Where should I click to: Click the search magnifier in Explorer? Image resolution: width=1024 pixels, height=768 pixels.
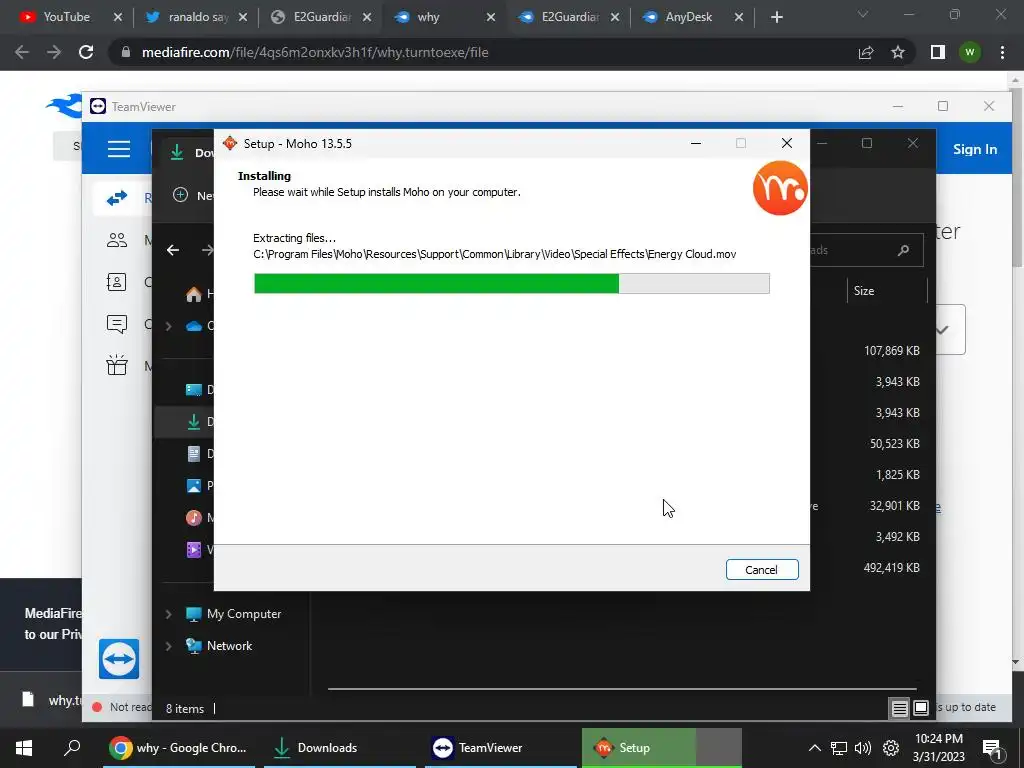pyautogui.click(x=903, y=250)
